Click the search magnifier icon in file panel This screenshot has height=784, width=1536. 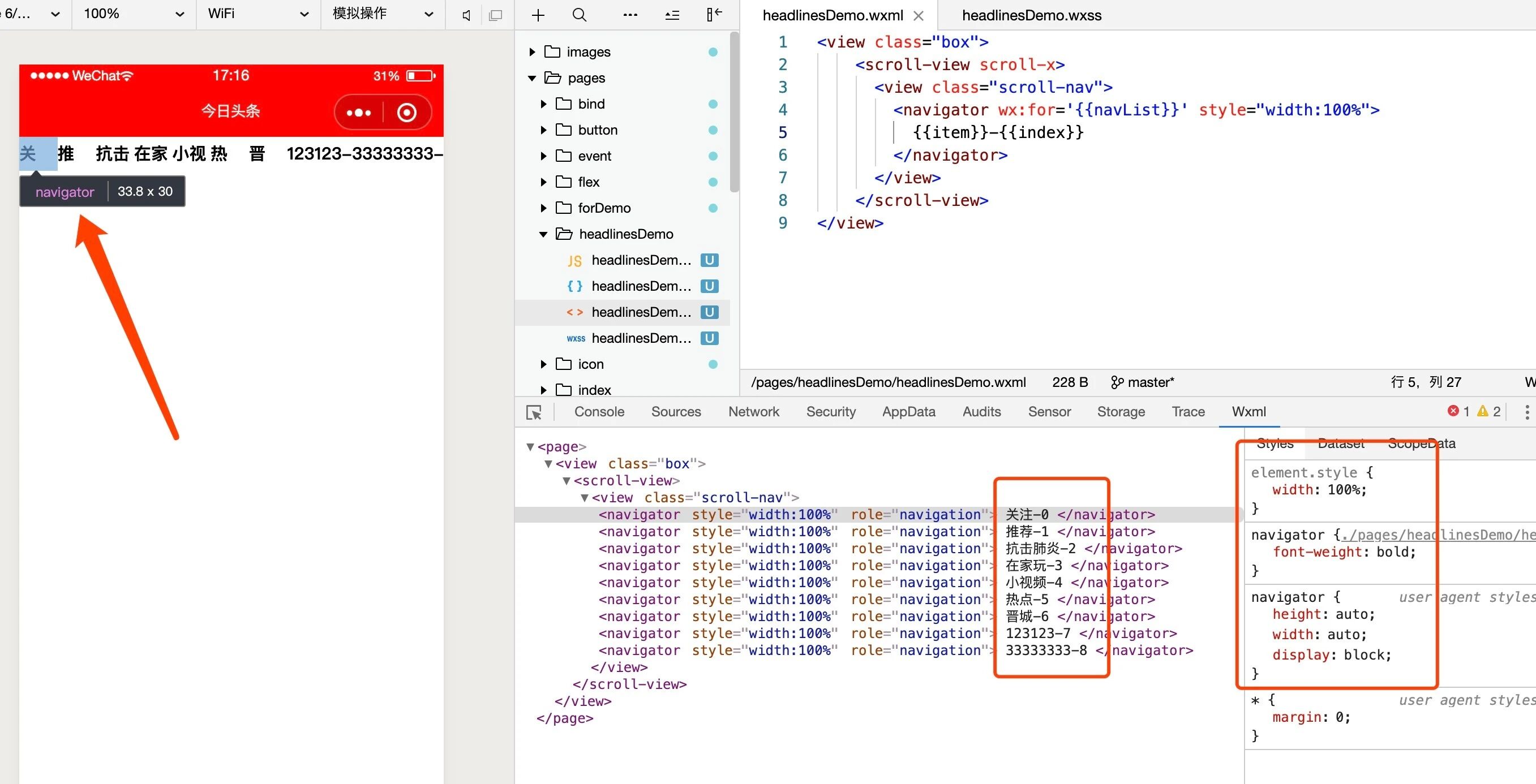[x=579, y=15]
